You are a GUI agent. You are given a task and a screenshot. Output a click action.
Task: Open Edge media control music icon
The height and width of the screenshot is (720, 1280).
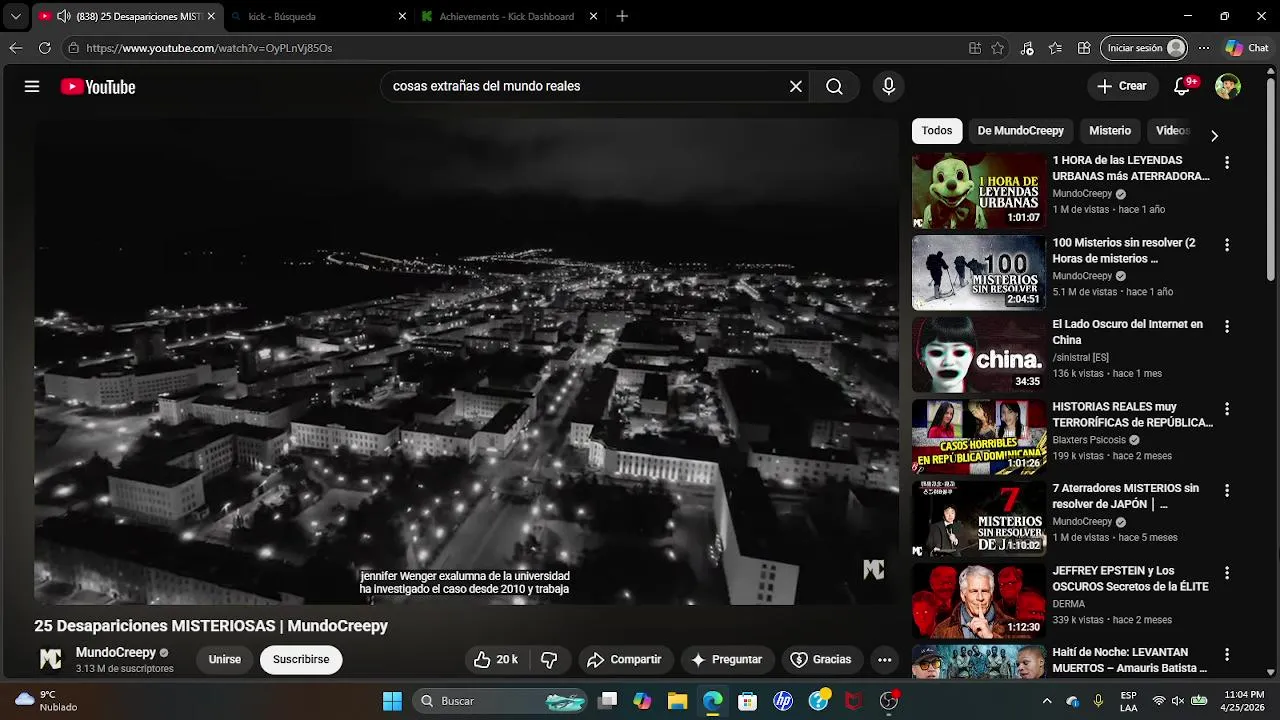pos(1027,47)
